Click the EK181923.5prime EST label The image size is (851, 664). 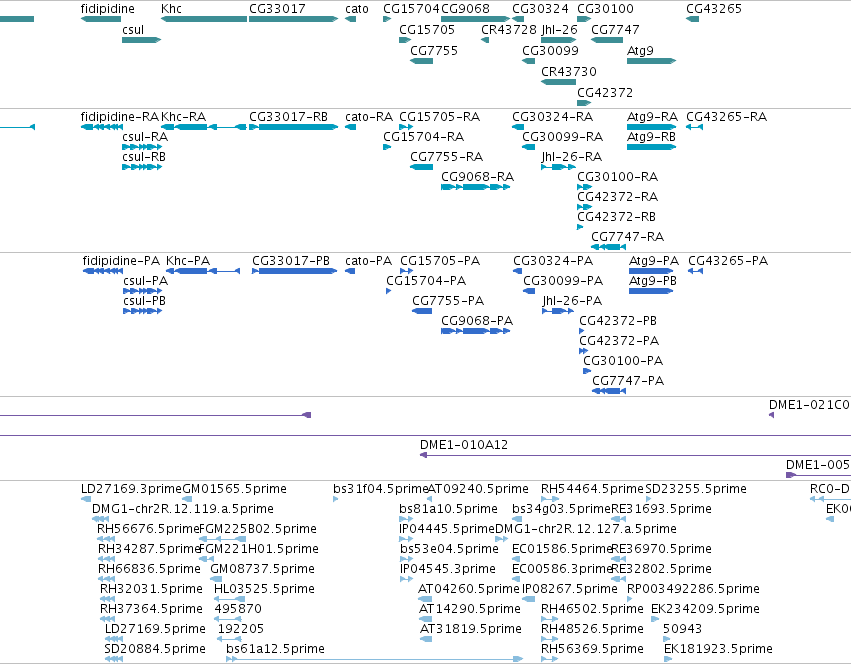click(718, 649)
